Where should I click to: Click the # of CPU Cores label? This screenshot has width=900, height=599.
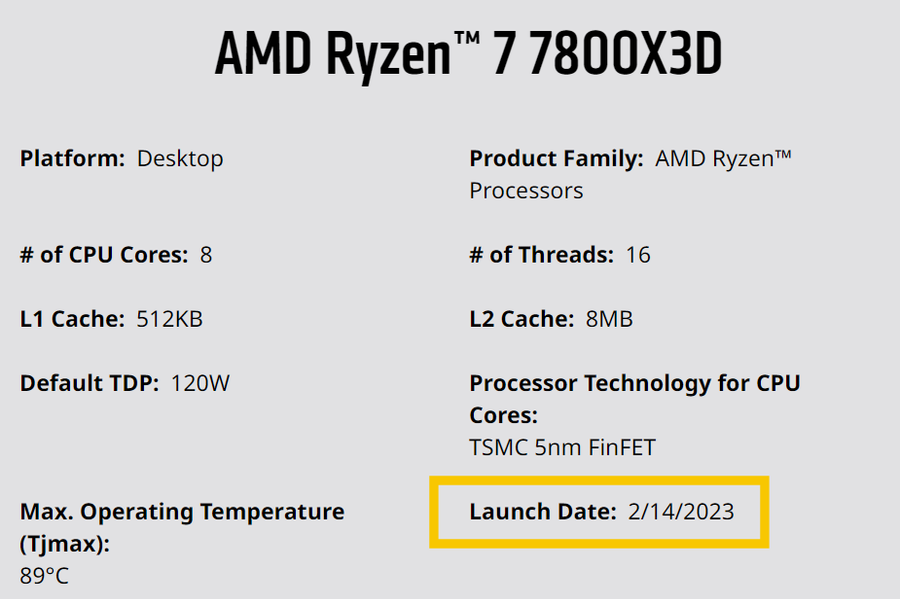click(103, 255)
